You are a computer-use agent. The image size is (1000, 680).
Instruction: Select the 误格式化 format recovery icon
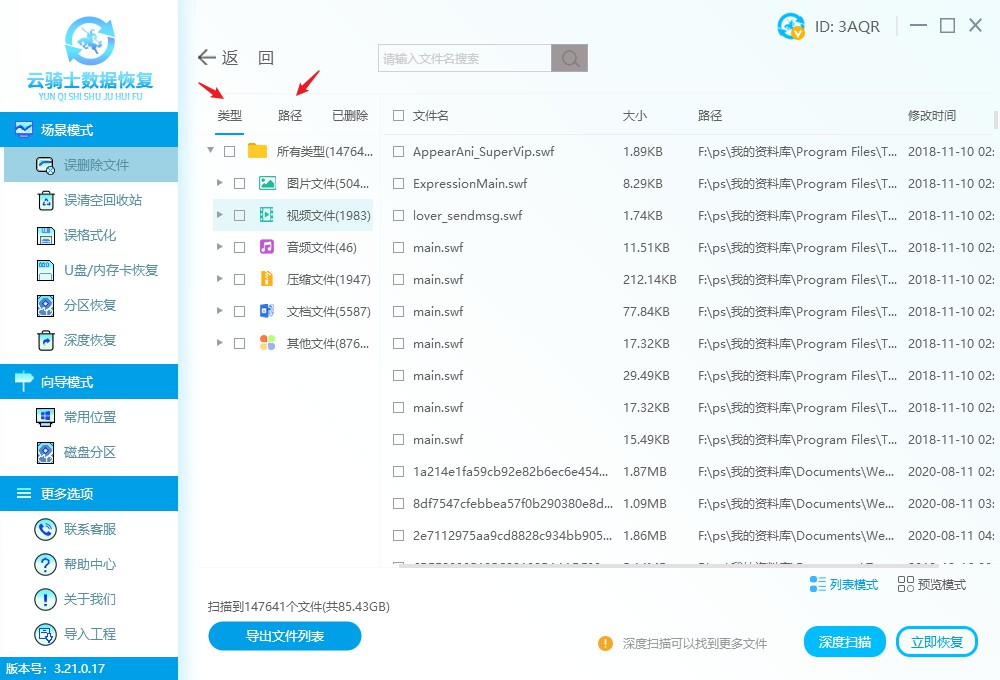tap(45, 235)
